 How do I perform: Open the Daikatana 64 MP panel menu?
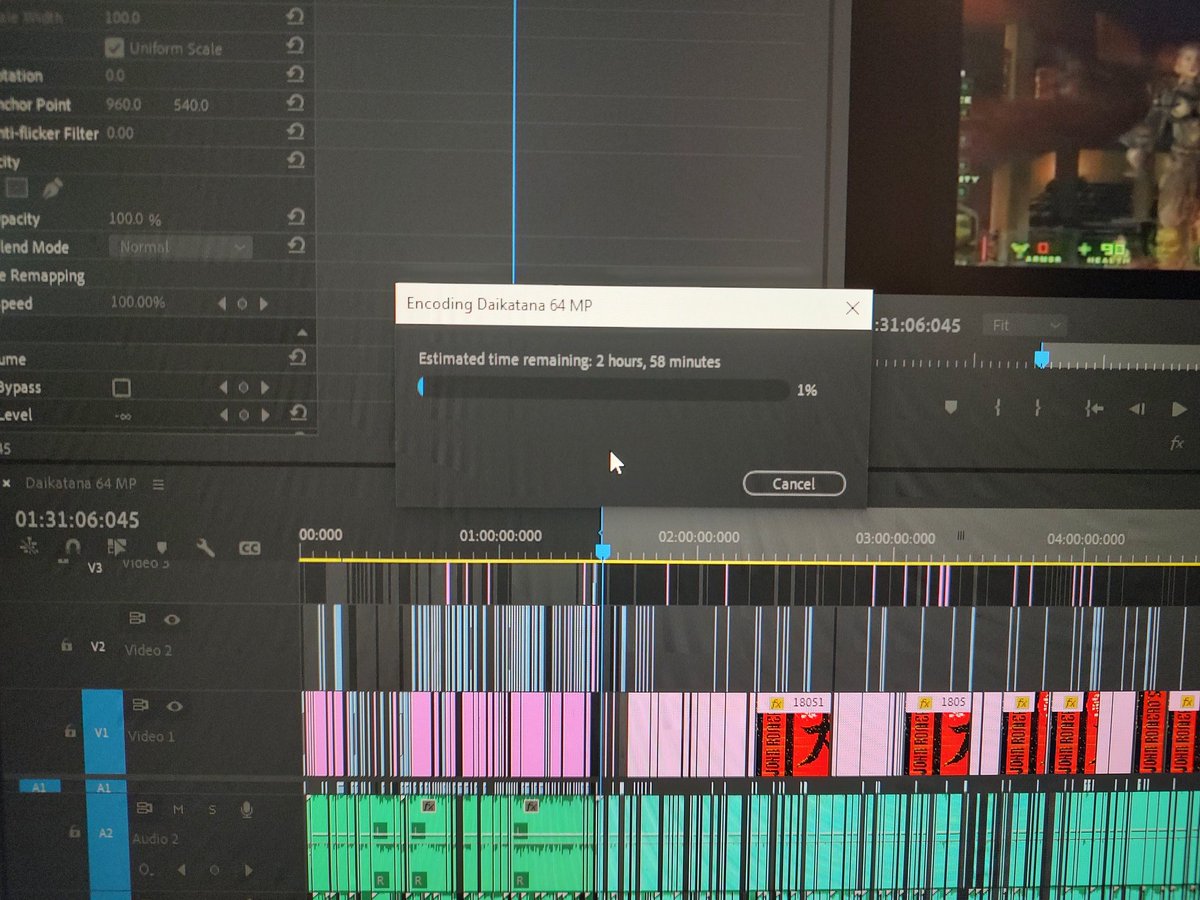(158, 484)
